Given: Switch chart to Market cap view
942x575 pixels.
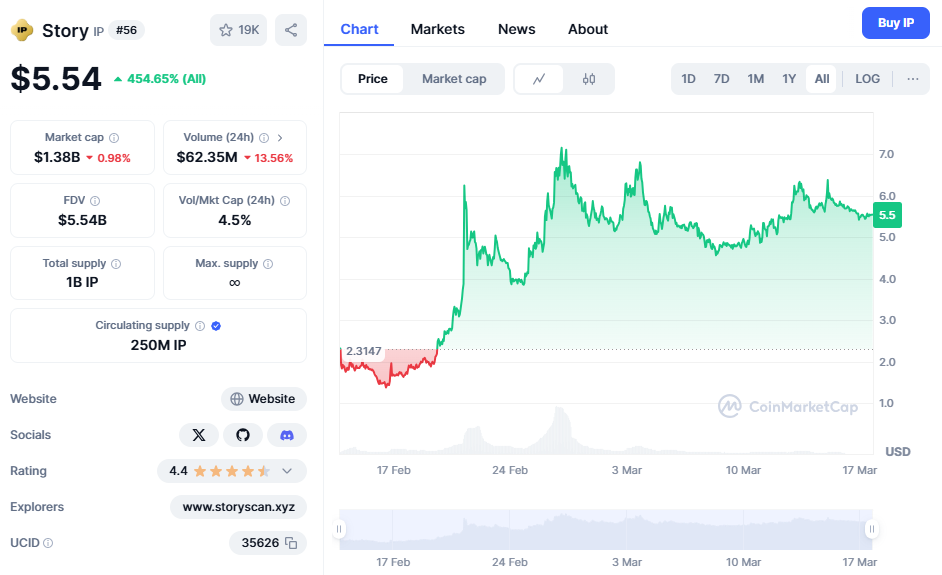Looking at the screenshot, I should pos(454,79).
